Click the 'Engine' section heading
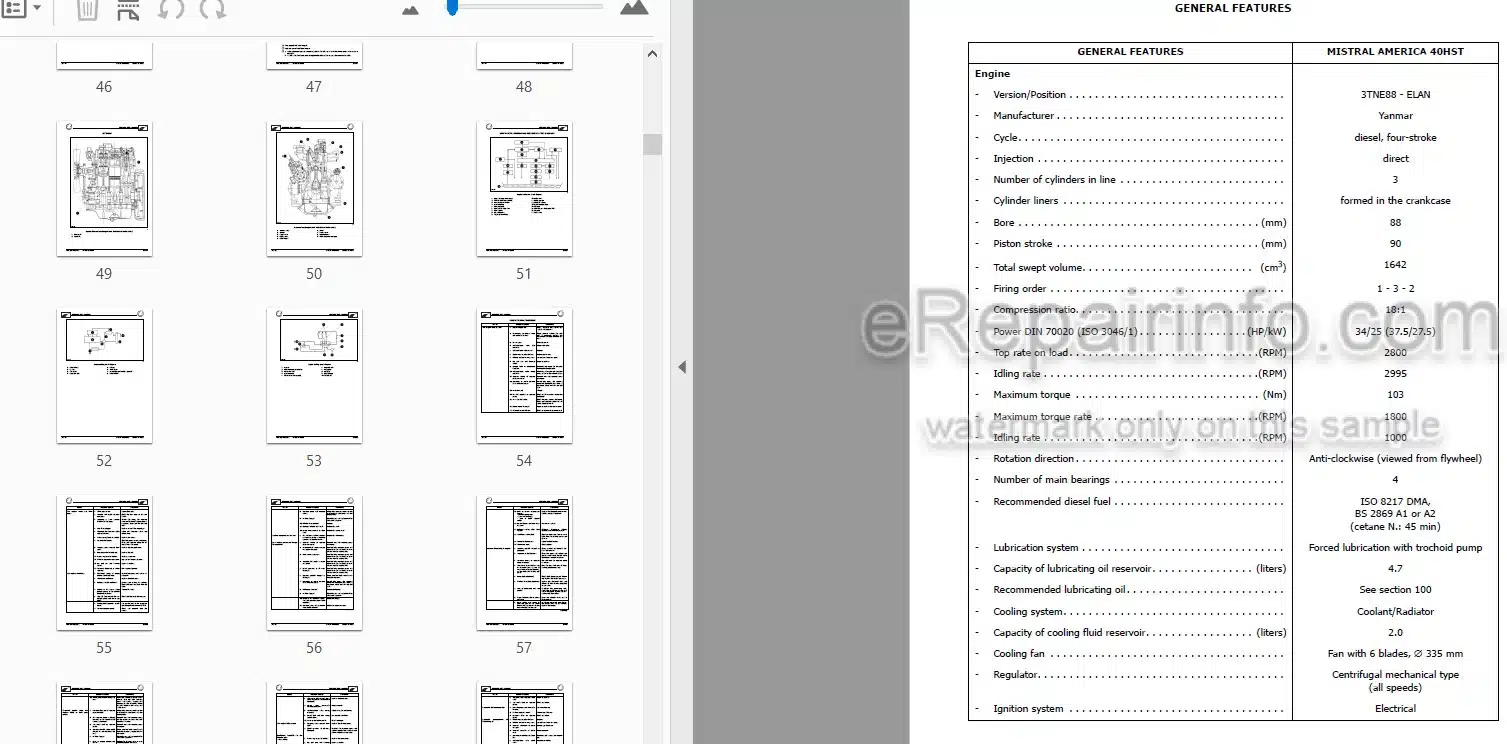This screenshot has height=744, width=1507. [992, 73]
